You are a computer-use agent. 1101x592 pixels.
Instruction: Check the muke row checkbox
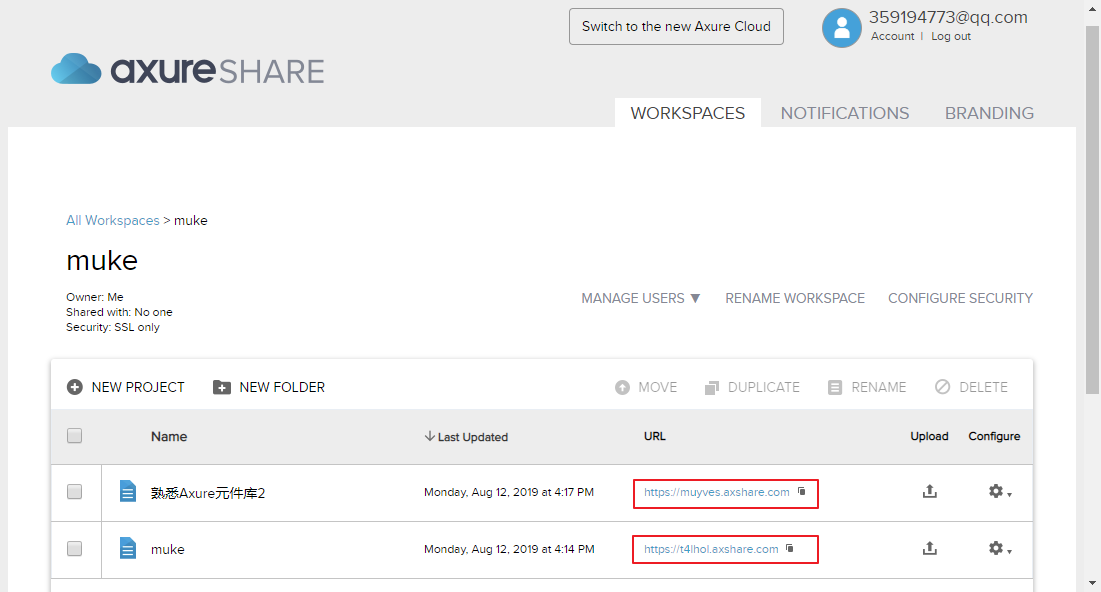click(74, 548)
